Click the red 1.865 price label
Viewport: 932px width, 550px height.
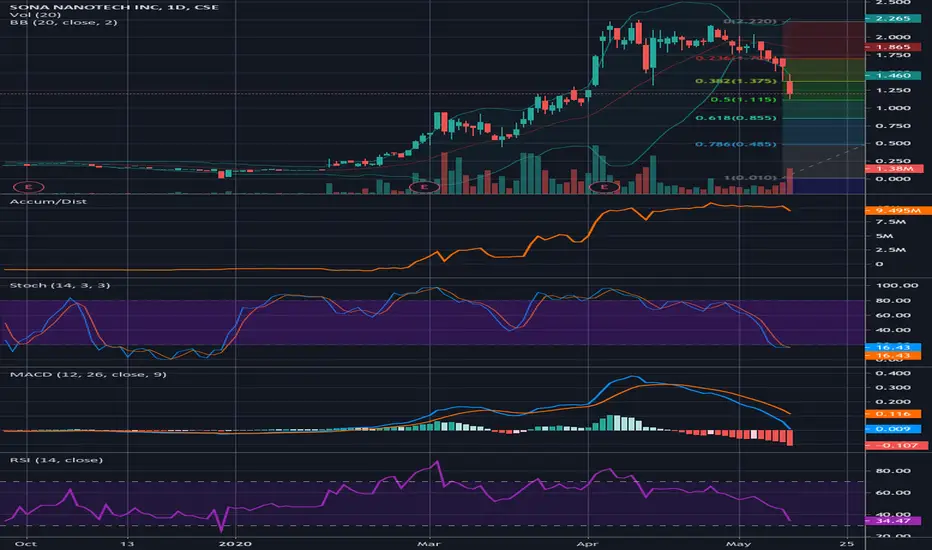click(x=893, y=47)
